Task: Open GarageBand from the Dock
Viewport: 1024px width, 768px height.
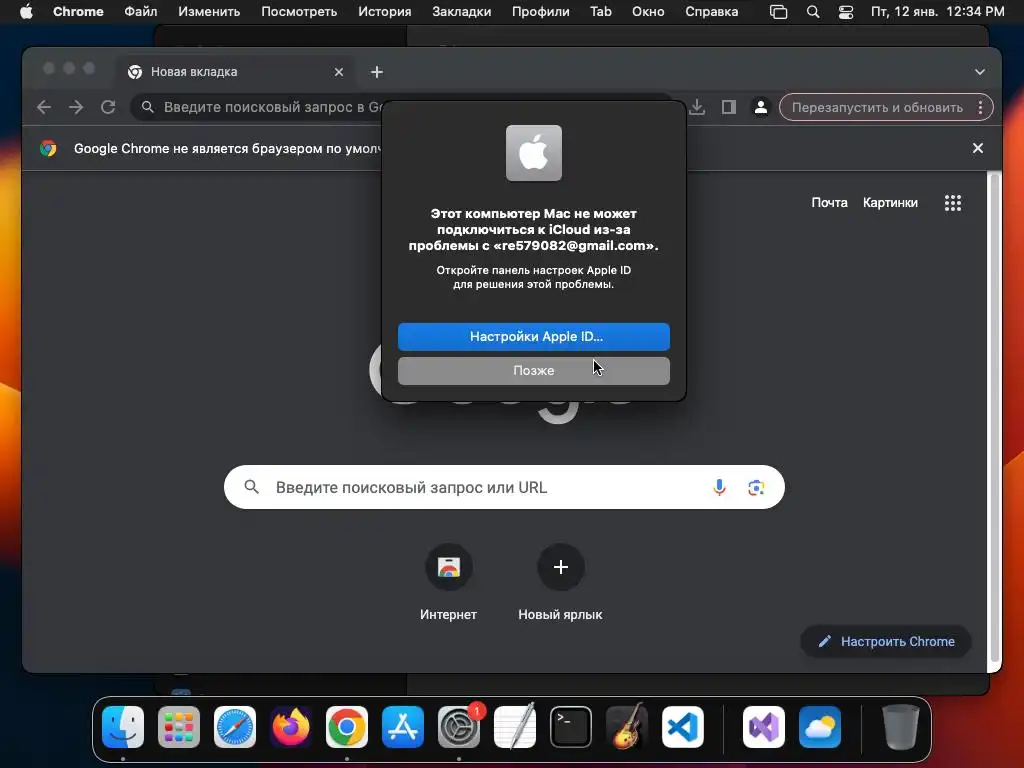Action: point(627,727)
